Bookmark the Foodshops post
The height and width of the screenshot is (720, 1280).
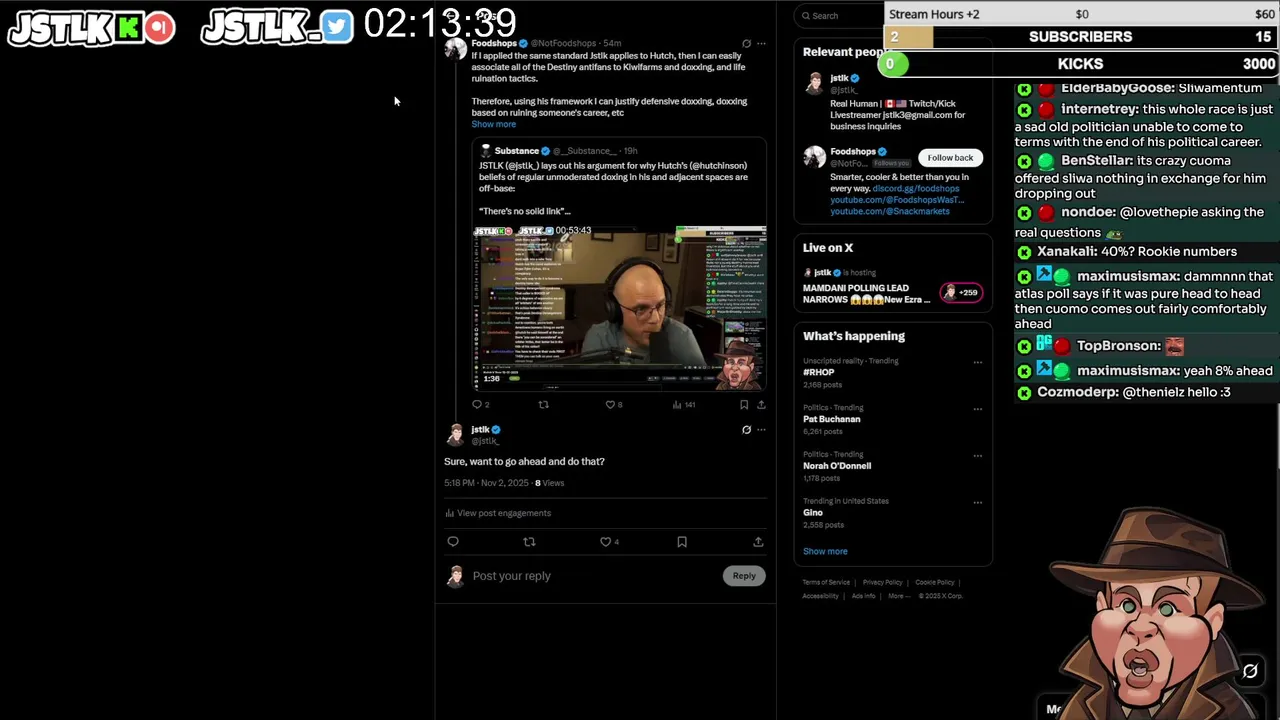[744, 404]
